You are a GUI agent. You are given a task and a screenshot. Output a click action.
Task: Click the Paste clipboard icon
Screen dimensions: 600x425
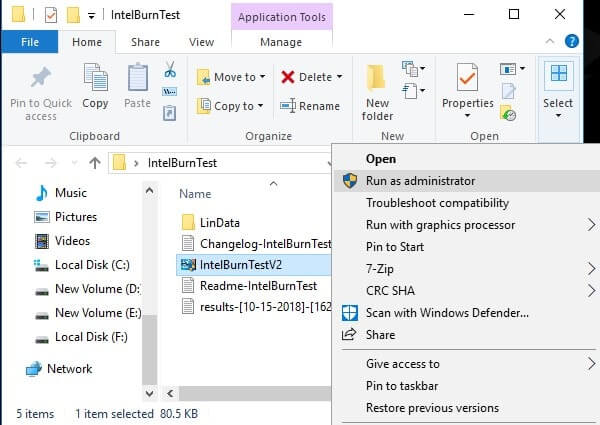(137, 77)
